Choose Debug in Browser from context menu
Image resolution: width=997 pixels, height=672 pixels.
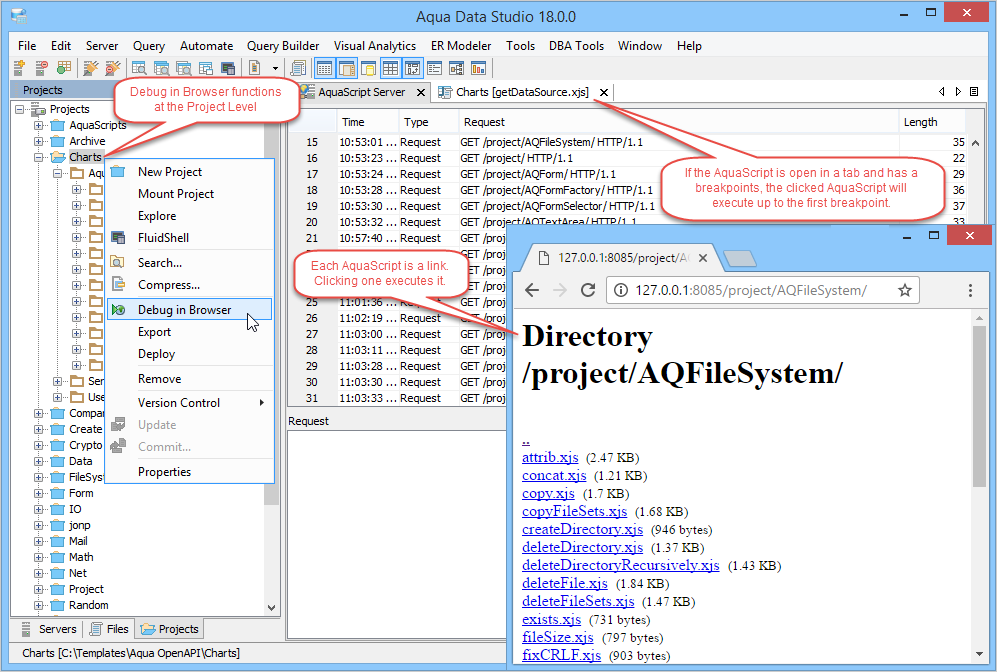189,310
